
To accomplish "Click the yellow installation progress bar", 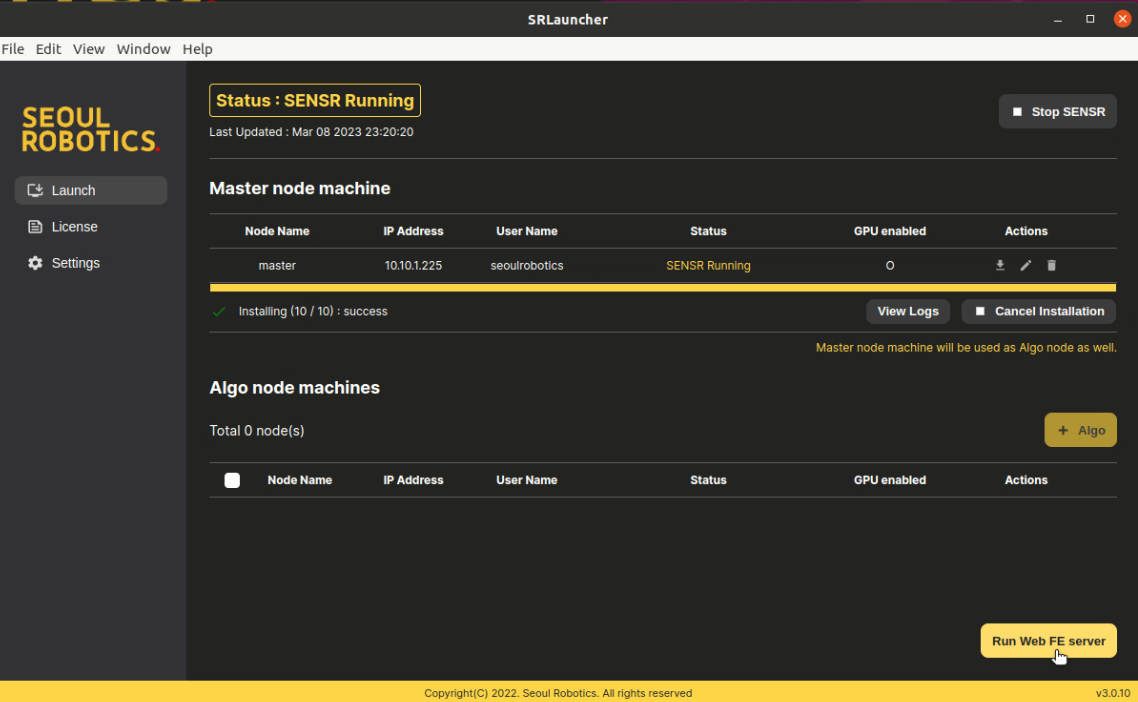I will click(x=663, y=287).
